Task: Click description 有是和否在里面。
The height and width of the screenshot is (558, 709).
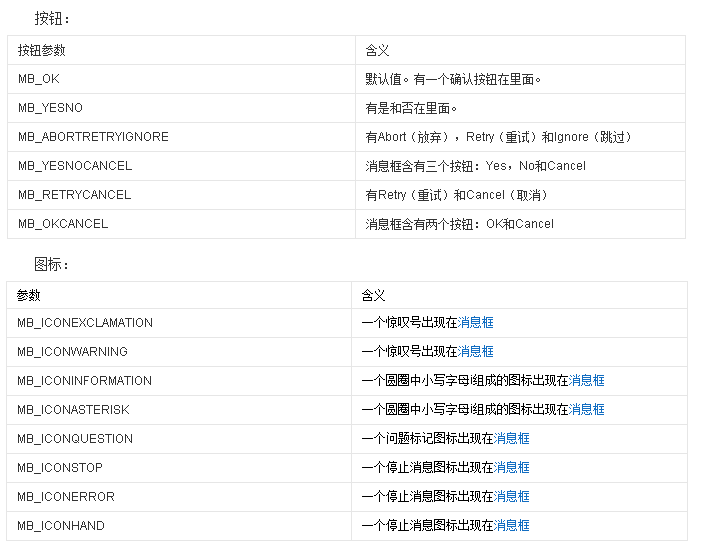Action: coord(411,108)
